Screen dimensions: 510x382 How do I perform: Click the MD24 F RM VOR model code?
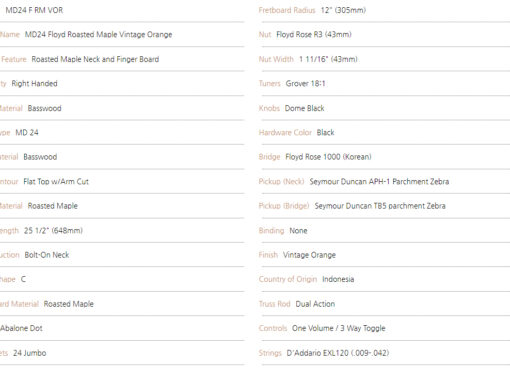click(x=34, y=10)
